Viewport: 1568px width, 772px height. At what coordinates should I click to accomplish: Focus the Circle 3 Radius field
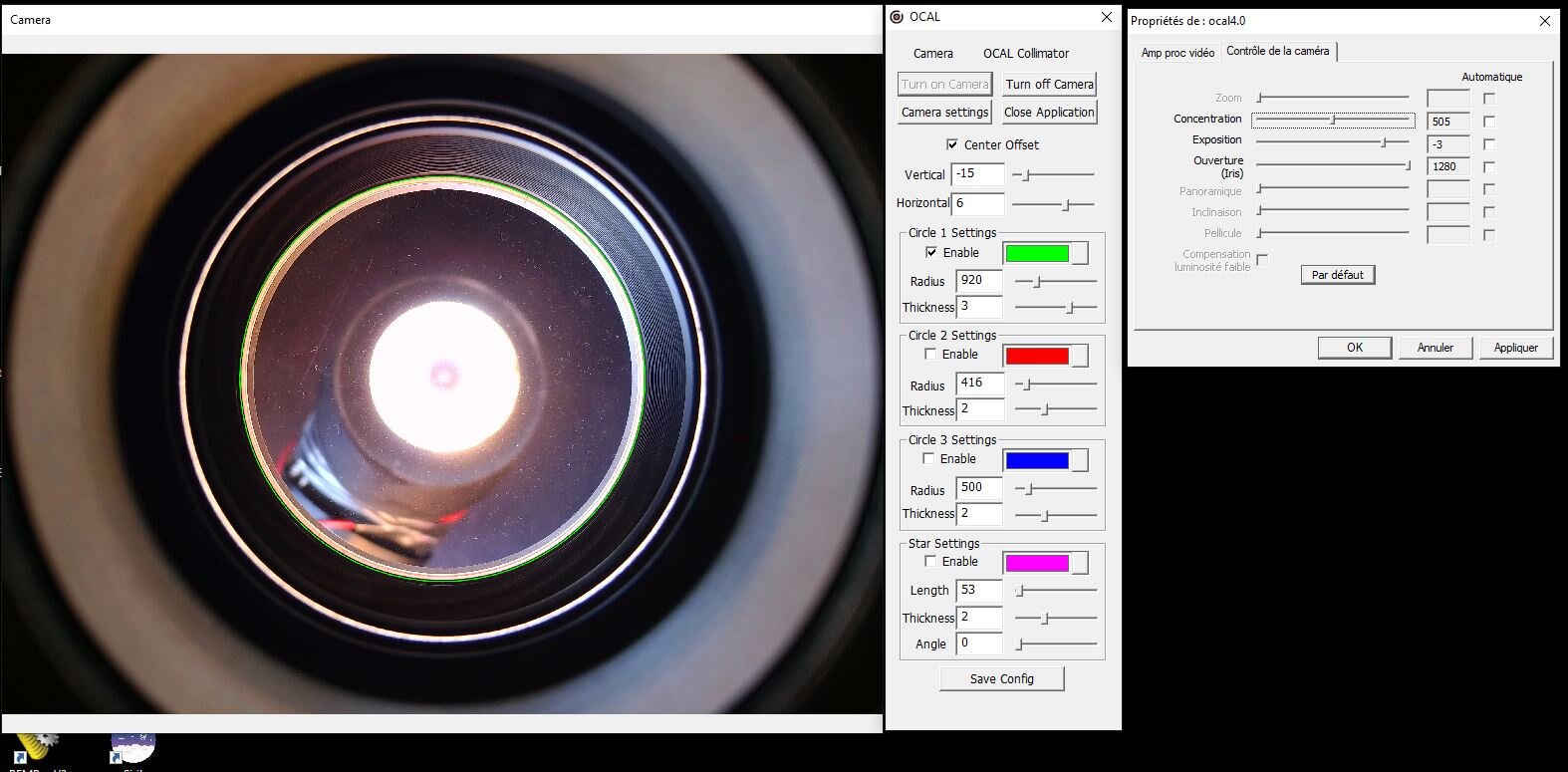[979, 488]
